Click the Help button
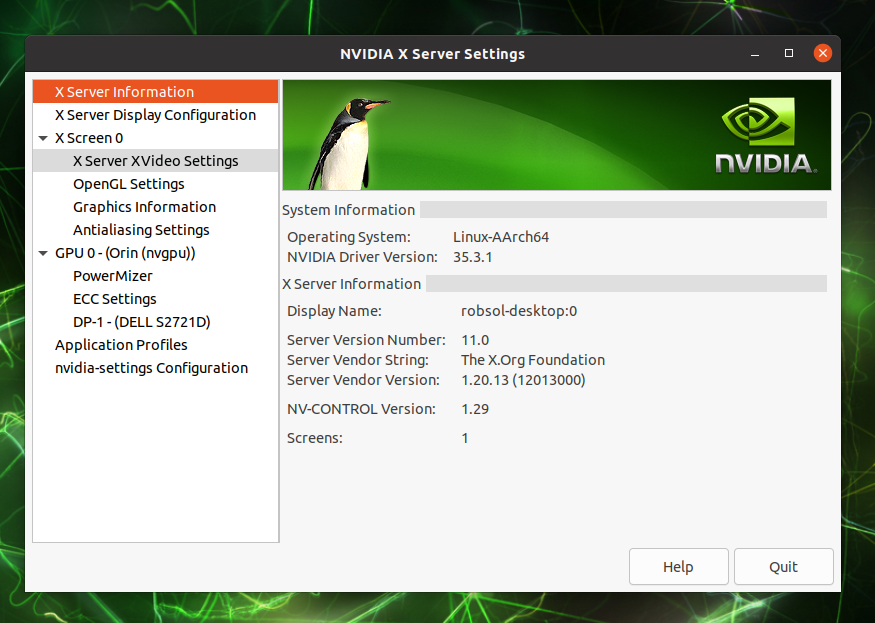The width and height of the screenshot is (875, 623). coord(678,567)
